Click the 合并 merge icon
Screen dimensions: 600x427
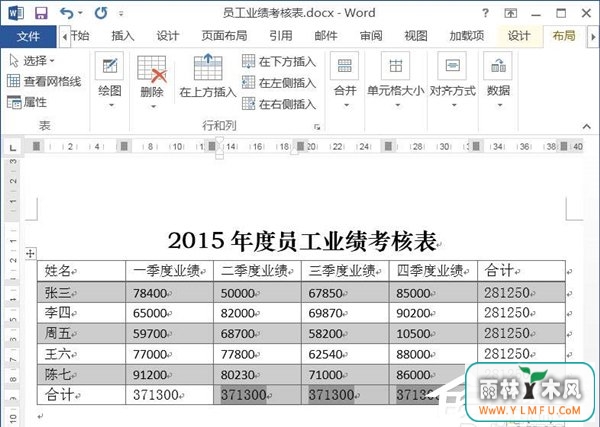(344, 66)
